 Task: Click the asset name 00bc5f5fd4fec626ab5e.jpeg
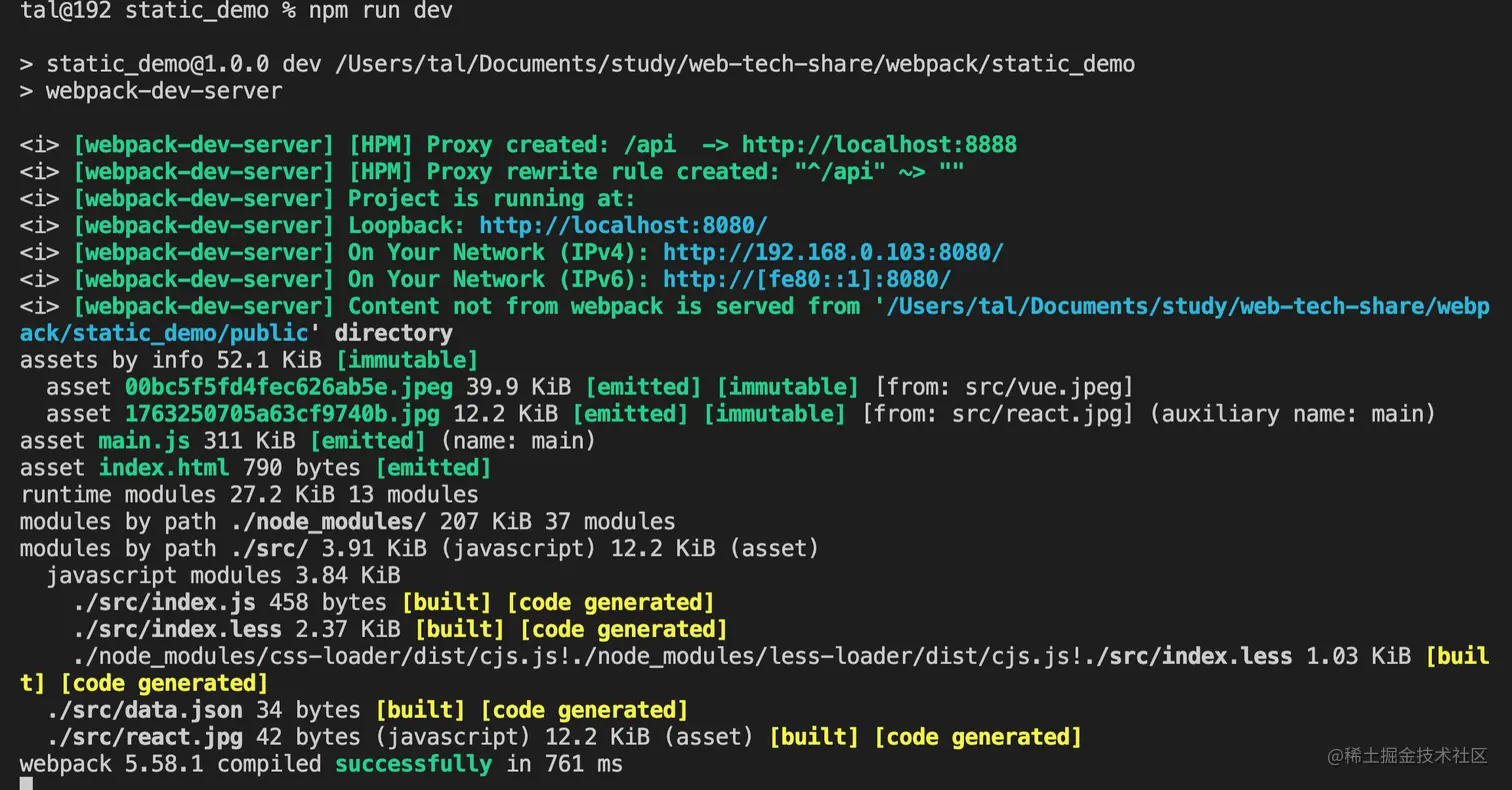(x=289, y=387)
